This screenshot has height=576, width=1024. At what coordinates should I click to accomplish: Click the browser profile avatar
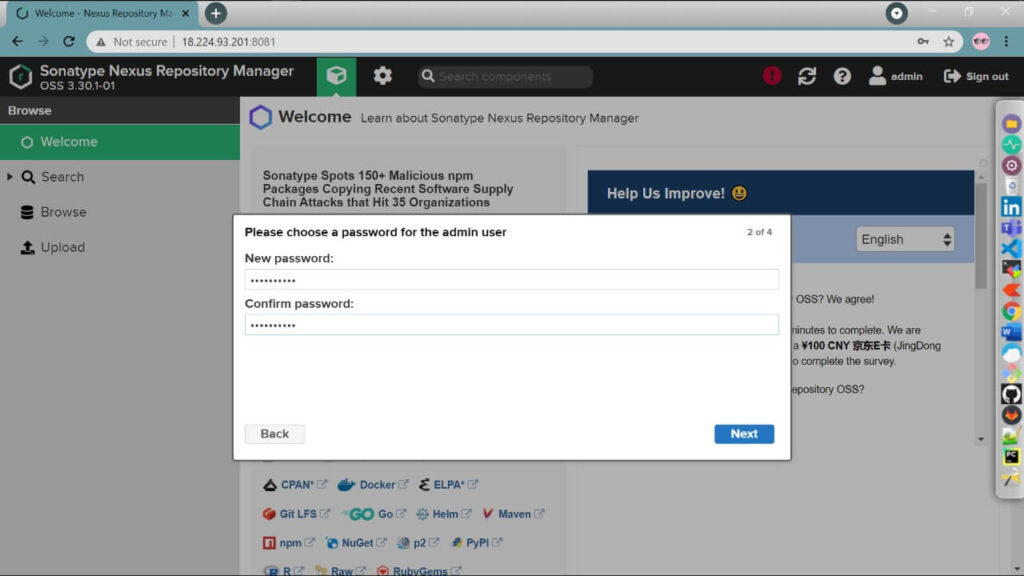point(980,42)
